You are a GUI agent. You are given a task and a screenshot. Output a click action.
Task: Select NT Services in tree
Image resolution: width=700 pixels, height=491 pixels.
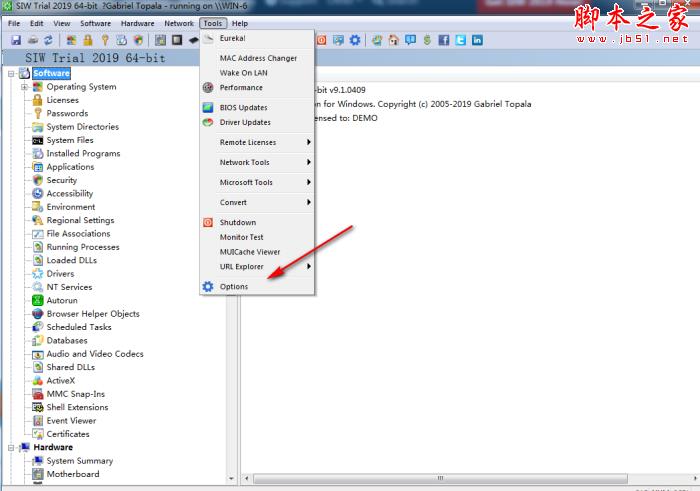click(69, 287)
